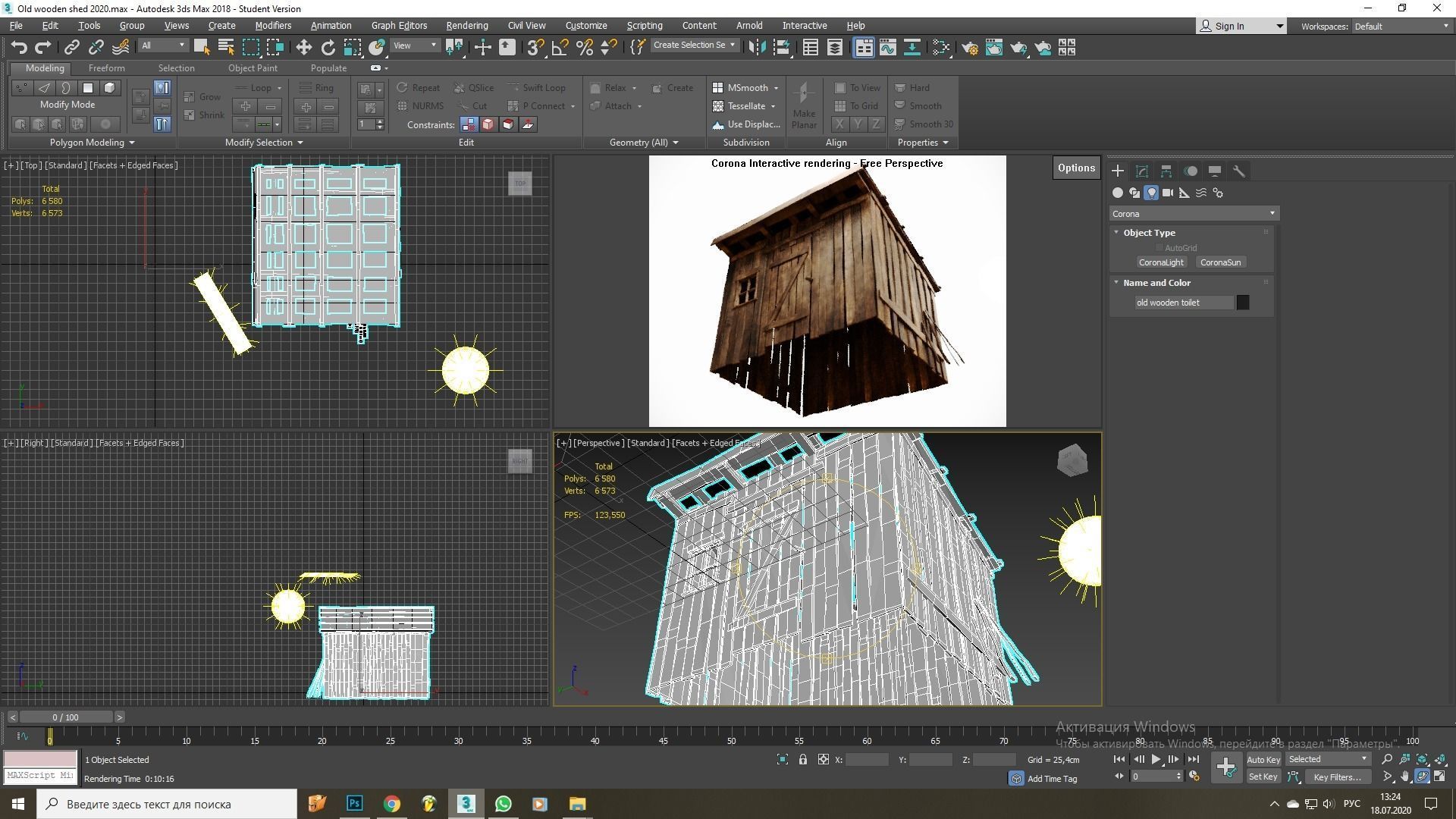
Task: Open the Key Filters dialog button
Action: [1337, 777]
